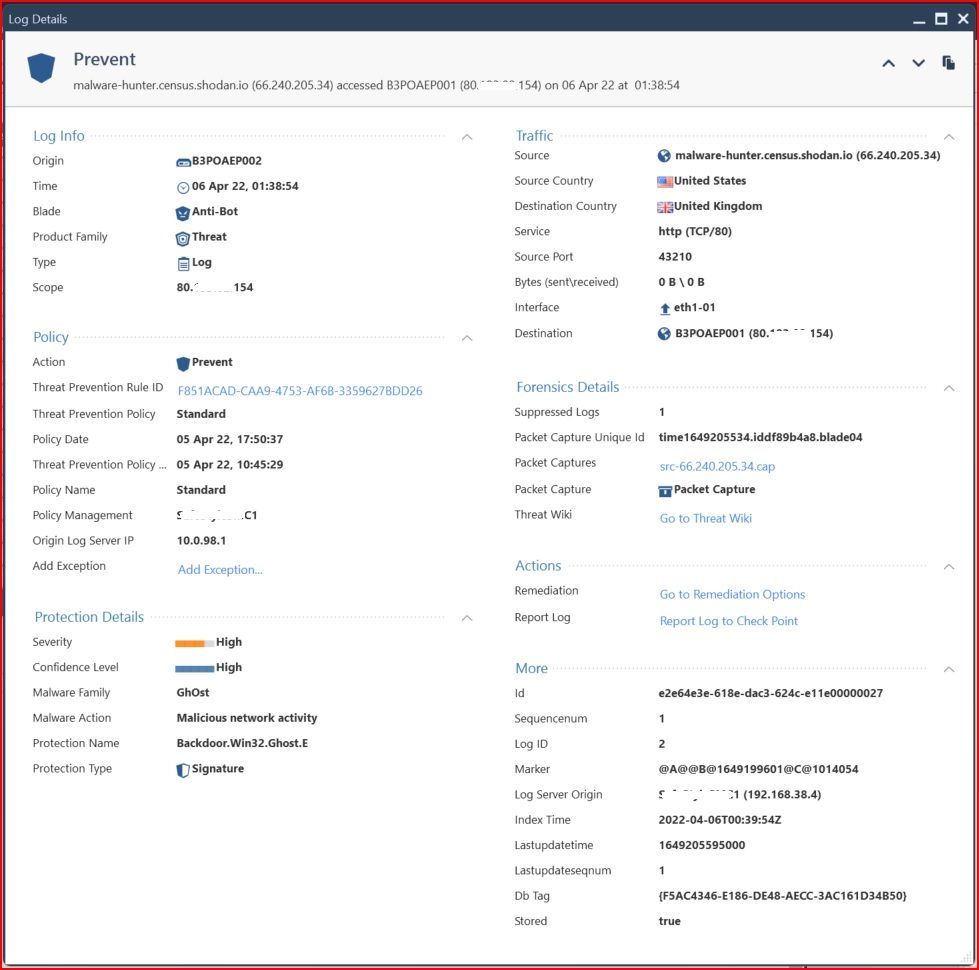Select the http (TCP/80) service value
The width and height of the screenshot is (979, 970).
point(695,232)
